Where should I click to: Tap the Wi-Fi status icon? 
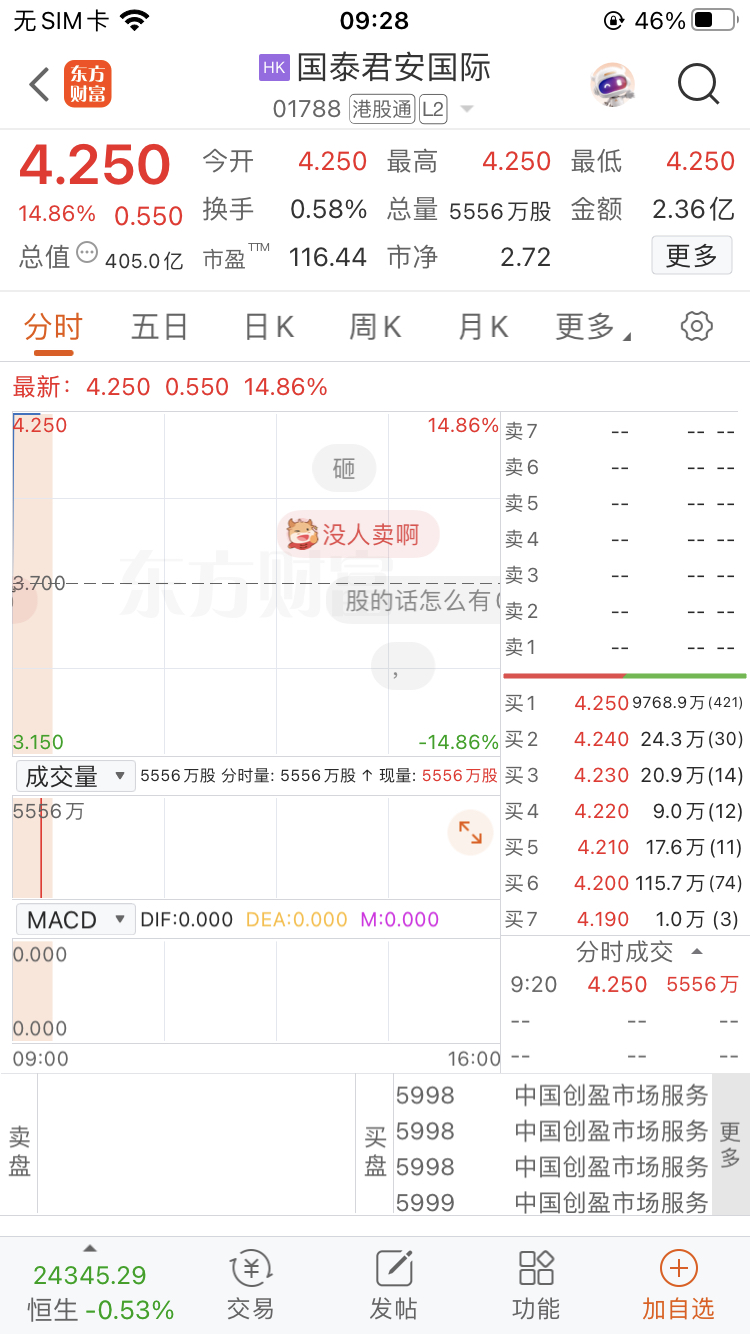click(133, 21)
